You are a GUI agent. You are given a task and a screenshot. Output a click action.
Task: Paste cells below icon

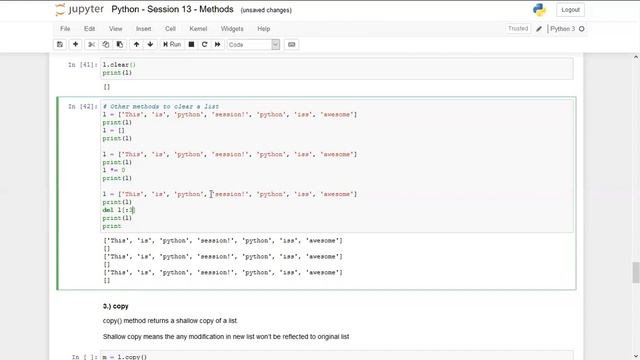pyautogui.click(x=120, y=44)
